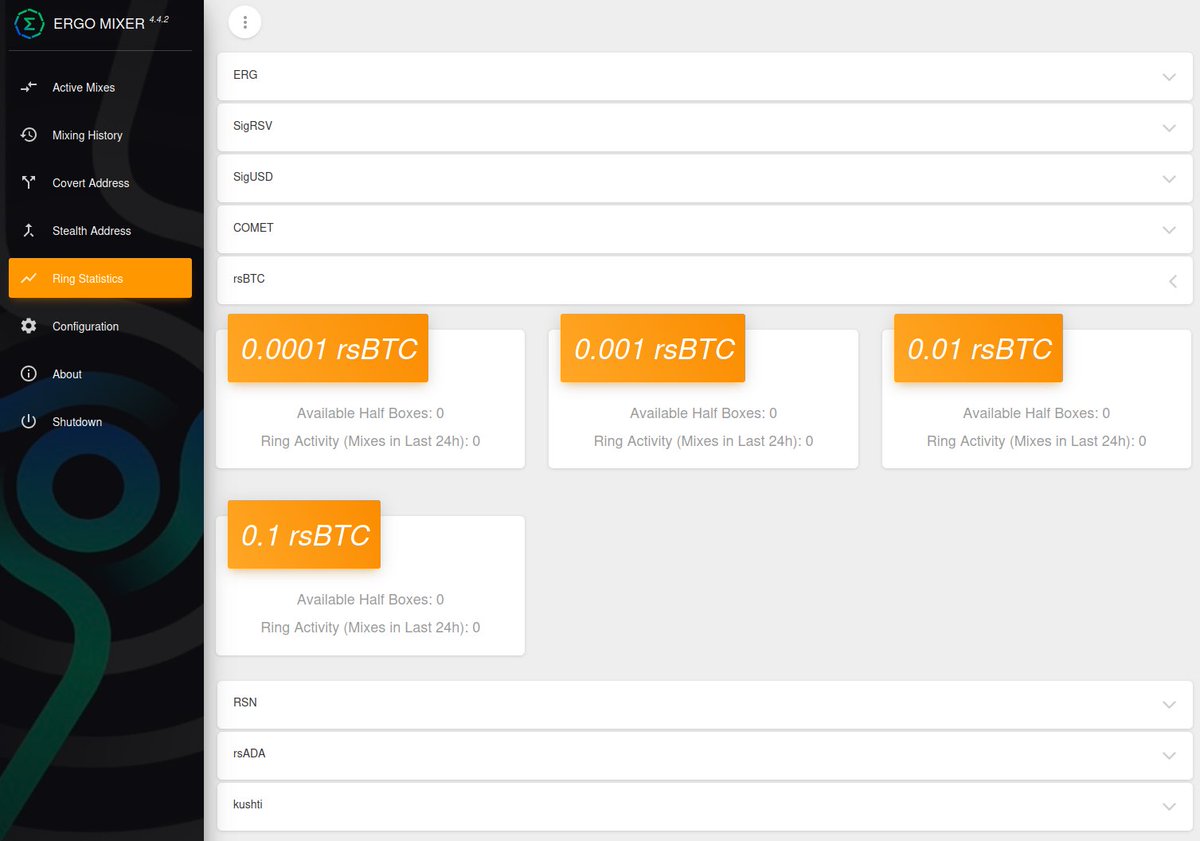Collapse the rsBTC panel chevron
The image size is (1200, 841).
[x=1172, y=281]
